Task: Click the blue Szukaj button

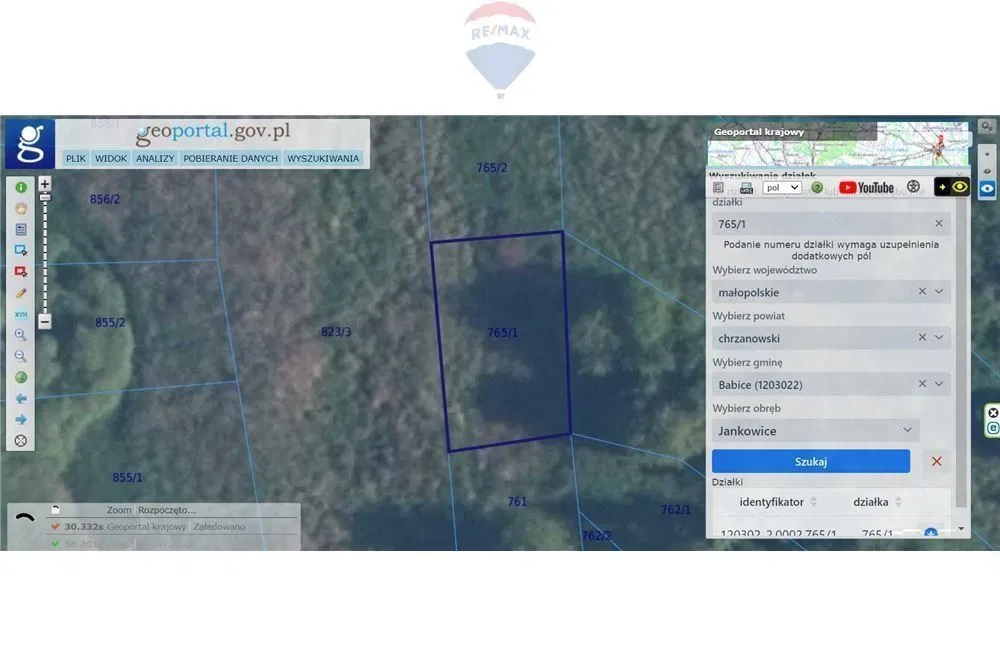Action: click(x=811, y=461)
